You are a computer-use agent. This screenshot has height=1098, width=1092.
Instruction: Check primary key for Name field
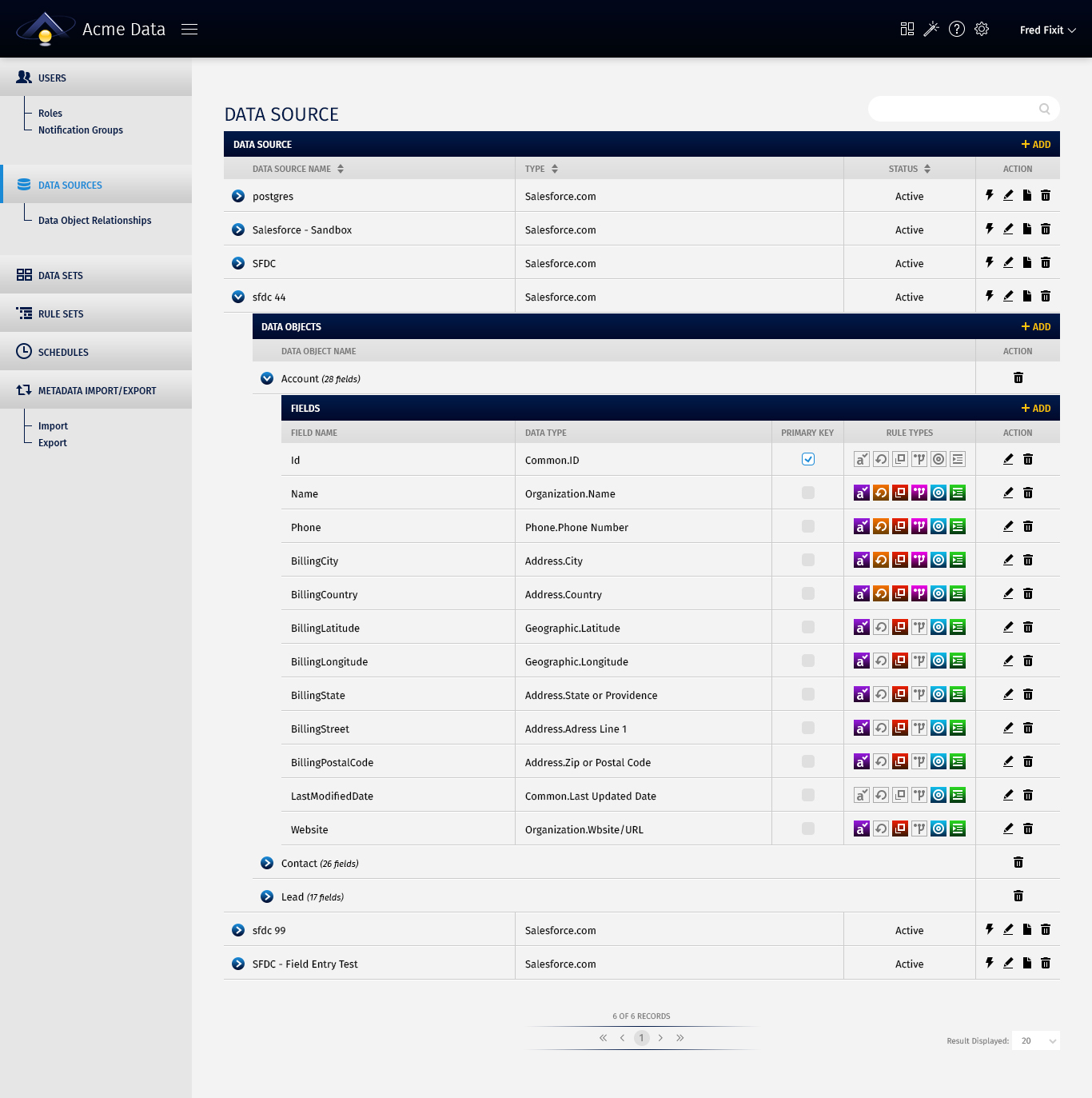(x=808, y=493)
